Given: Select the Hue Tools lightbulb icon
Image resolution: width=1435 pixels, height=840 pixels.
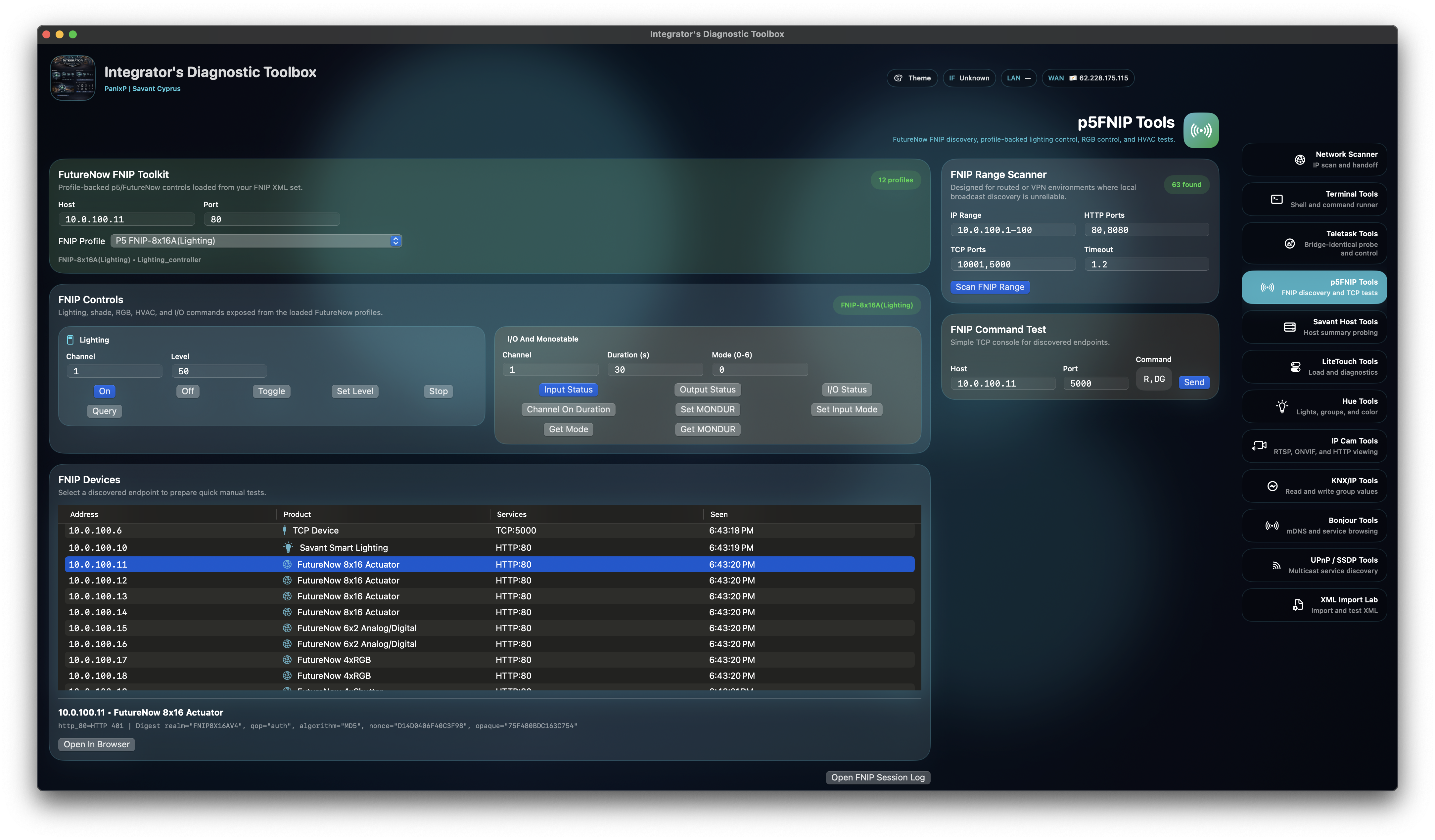Looking at the screenshot, I should [1282, 407].
